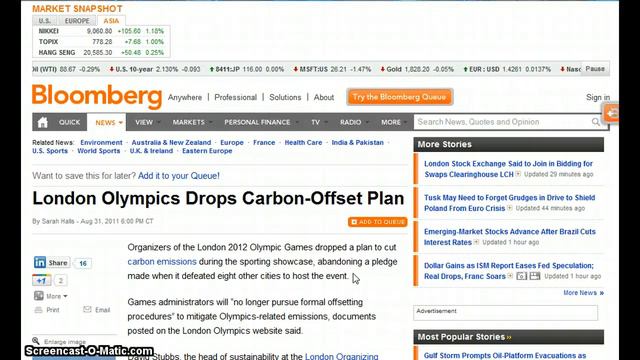This screenshot has height=360, width=640.
Task: Click the Bloomberg logo
Action: click(97, 96)
